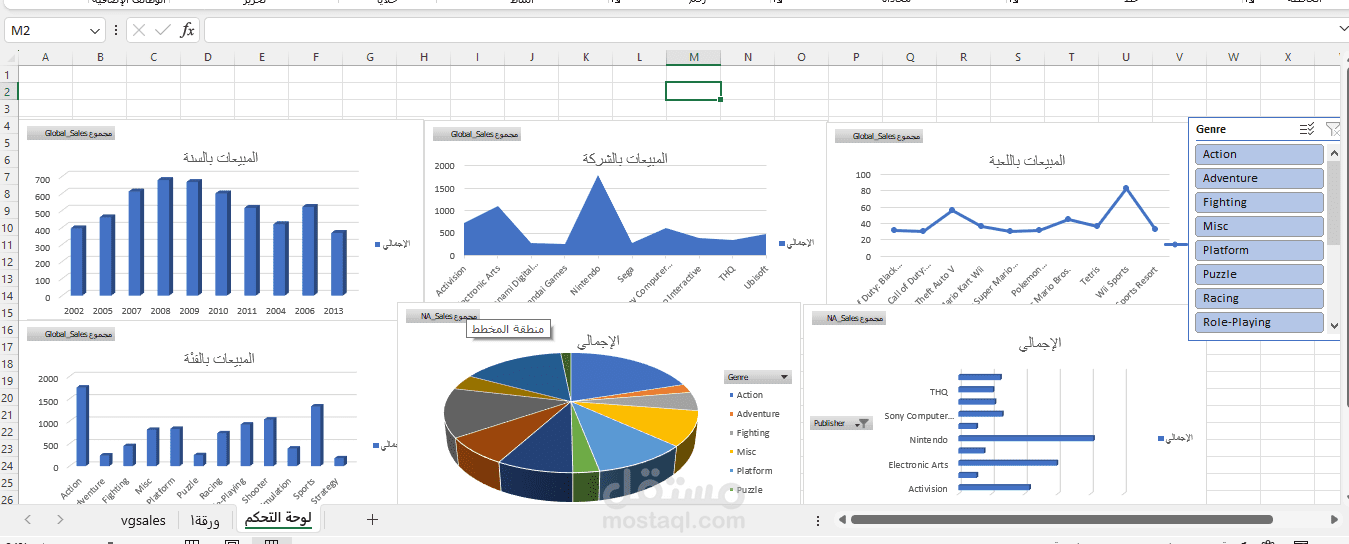Viewport: 1349px width, 544px height.
Task: Click the pie chart title الإجمالي
Action: [x=598, y=341]
